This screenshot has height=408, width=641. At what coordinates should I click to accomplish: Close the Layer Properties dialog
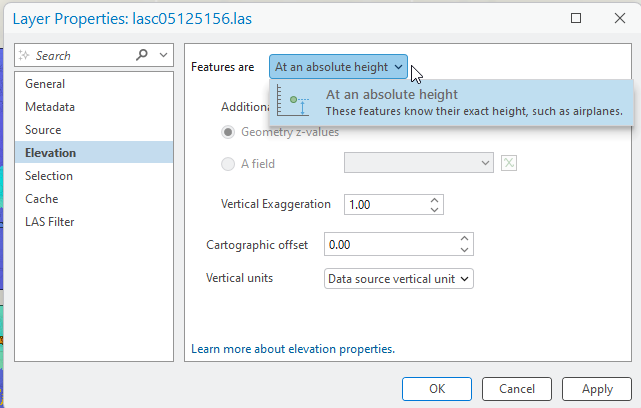point(620,18)
